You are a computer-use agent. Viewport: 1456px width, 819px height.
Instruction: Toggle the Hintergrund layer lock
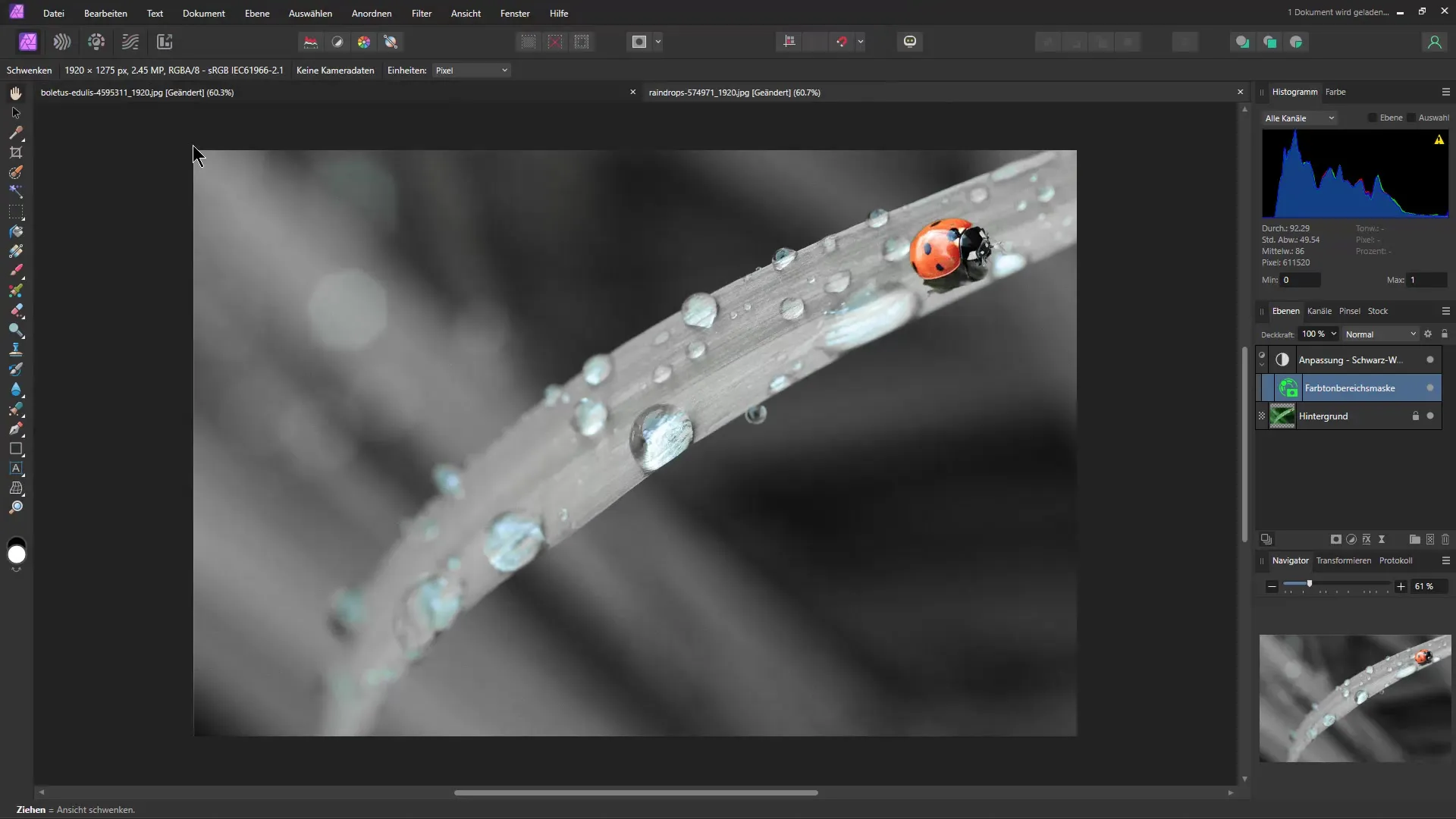pos(1415,416)
